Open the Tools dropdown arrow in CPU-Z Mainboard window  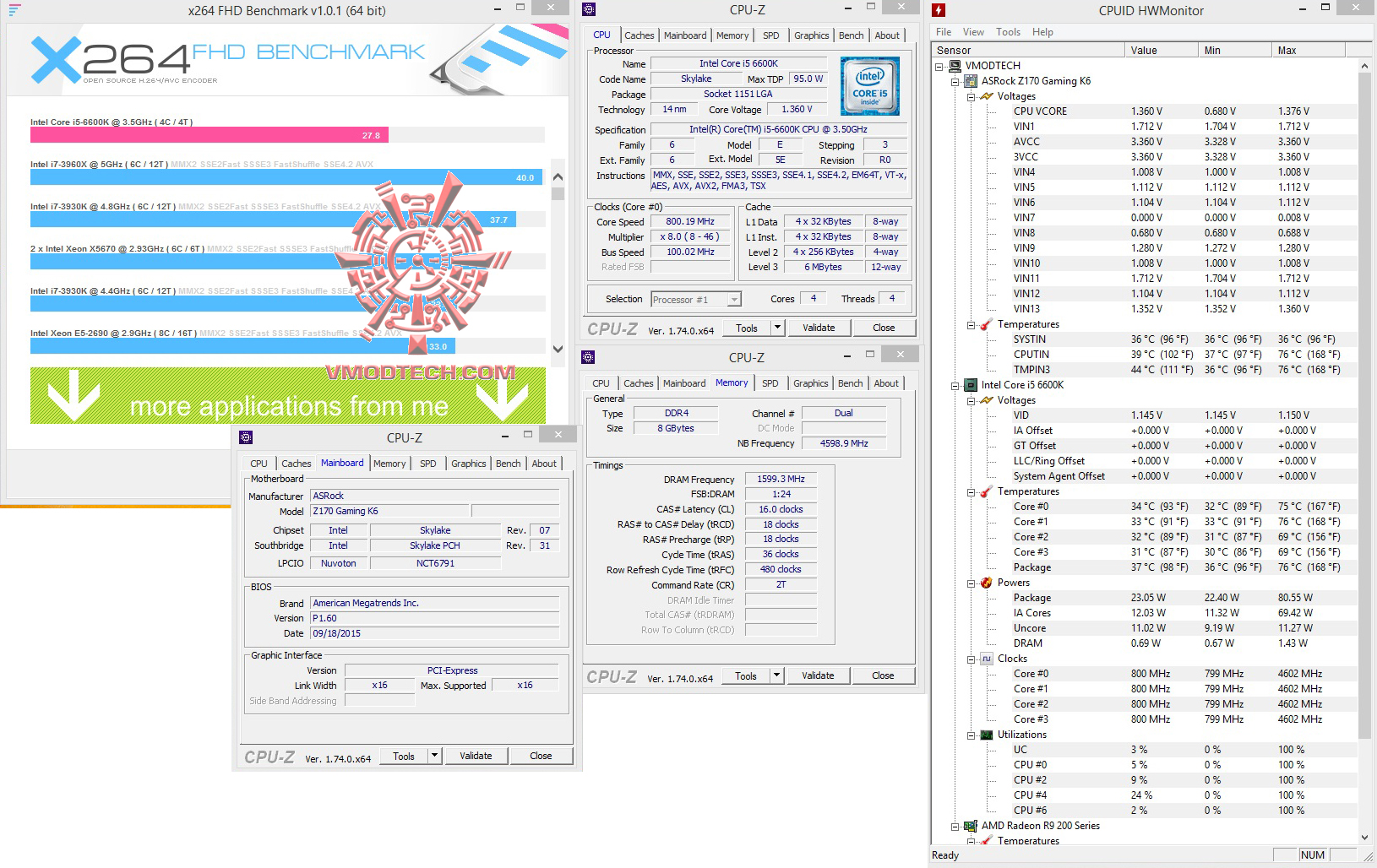(x=434, y=756)
